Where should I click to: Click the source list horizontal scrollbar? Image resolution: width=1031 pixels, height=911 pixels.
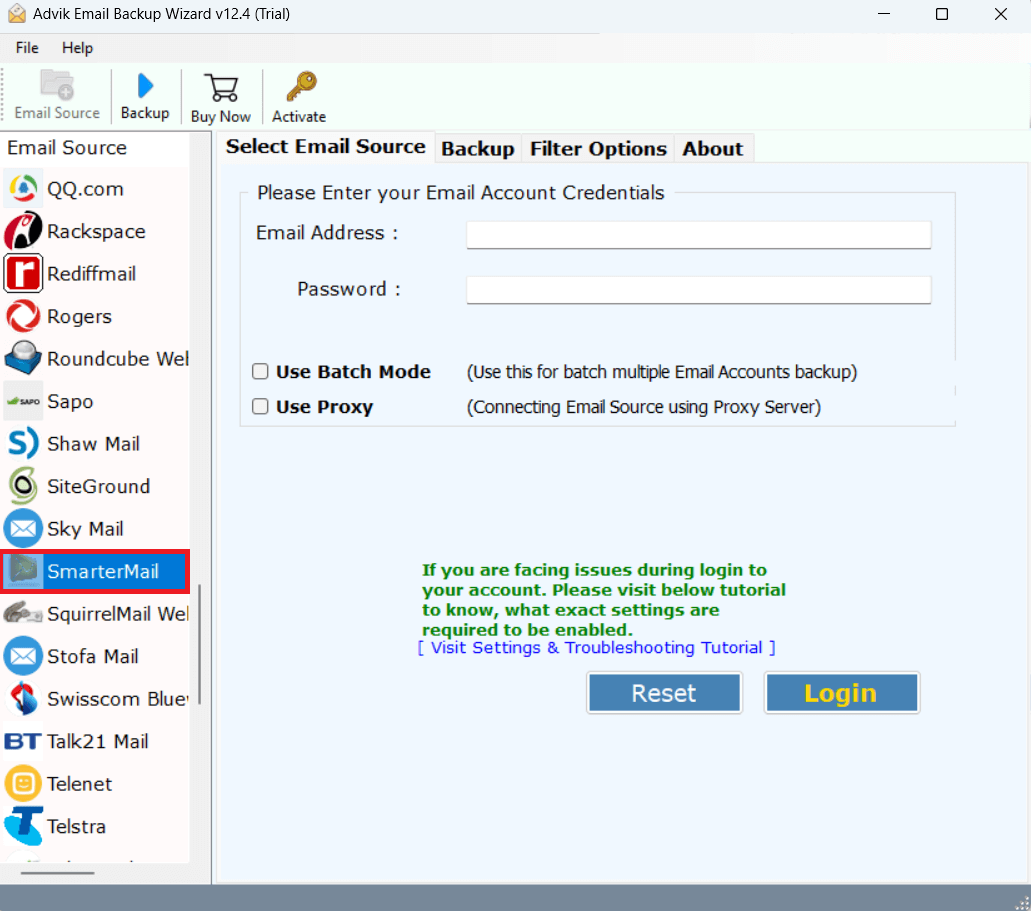58,873
